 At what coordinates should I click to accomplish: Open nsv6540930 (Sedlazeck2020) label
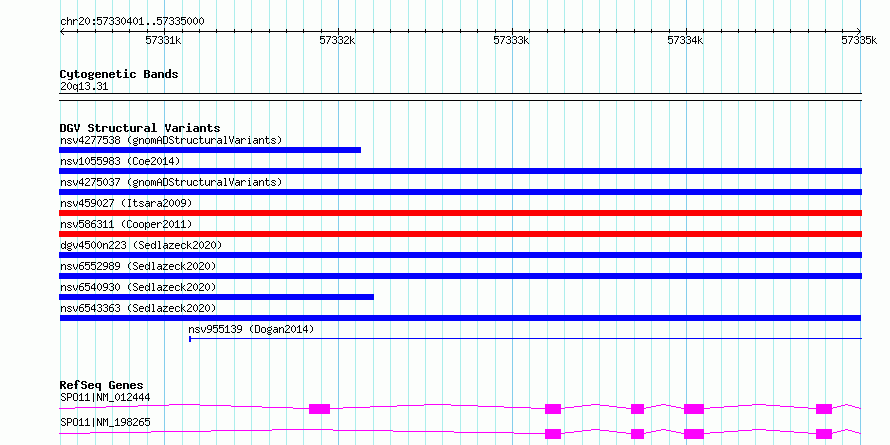click(x=138, y=287)
